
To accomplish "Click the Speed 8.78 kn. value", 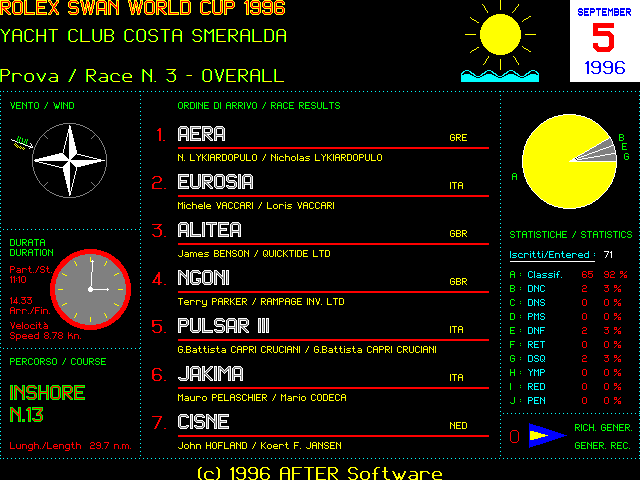I will point(45,336).
